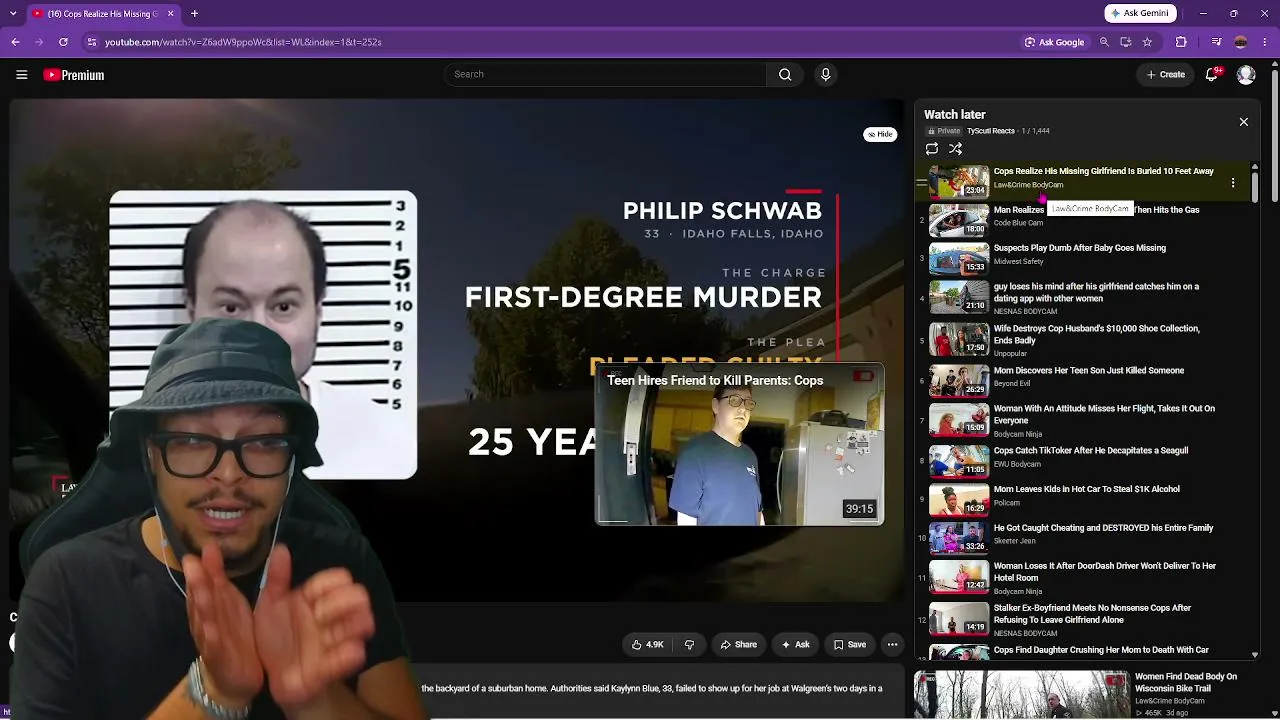Save the video to a playlist
The height and width of the screenshot is (720, 1280).
[850, 645]
